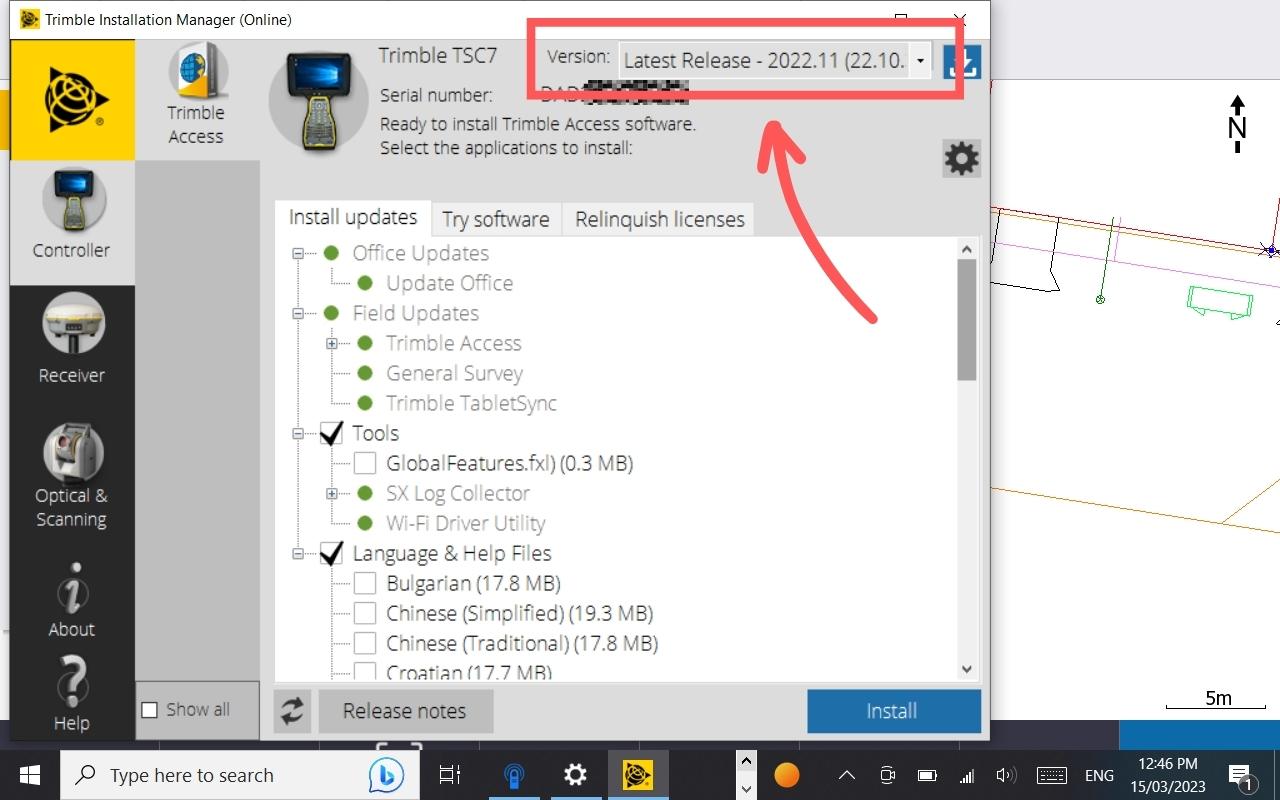The height and width of the screenshot is (800, 1280).
Task: Expand the Trimble Access tree node
Action: click(x=332, y=344)
